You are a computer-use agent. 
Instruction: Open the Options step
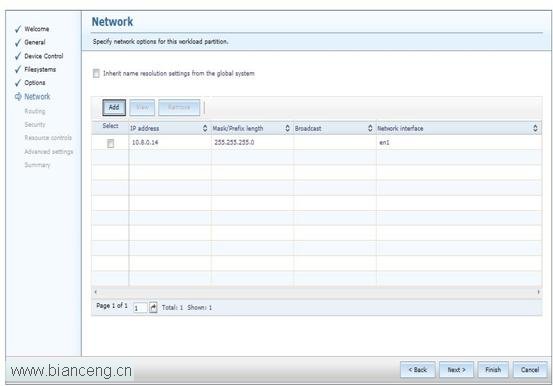click(35, 83)
